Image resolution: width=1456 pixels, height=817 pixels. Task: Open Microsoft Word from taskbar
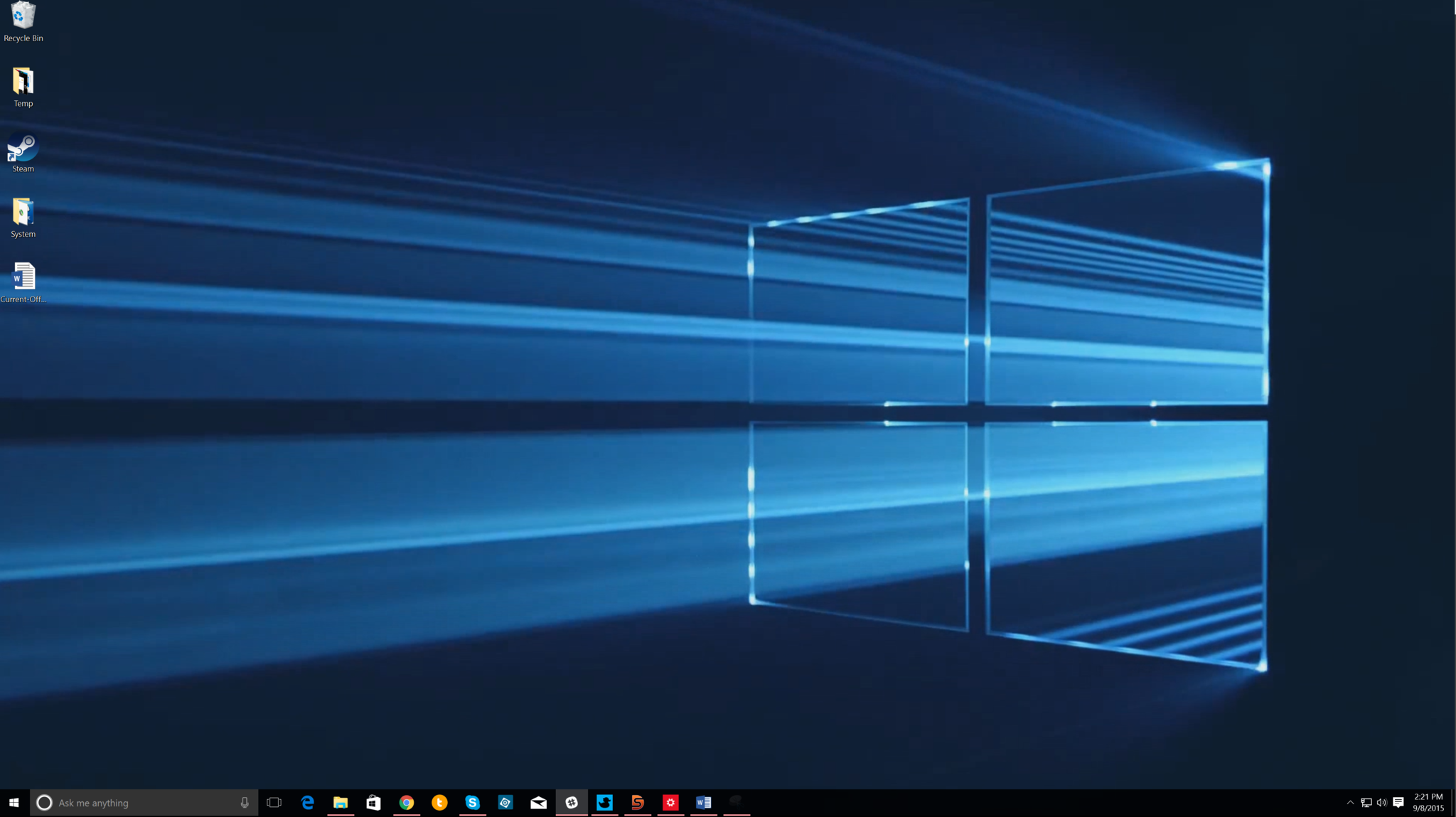coord(703,803)
